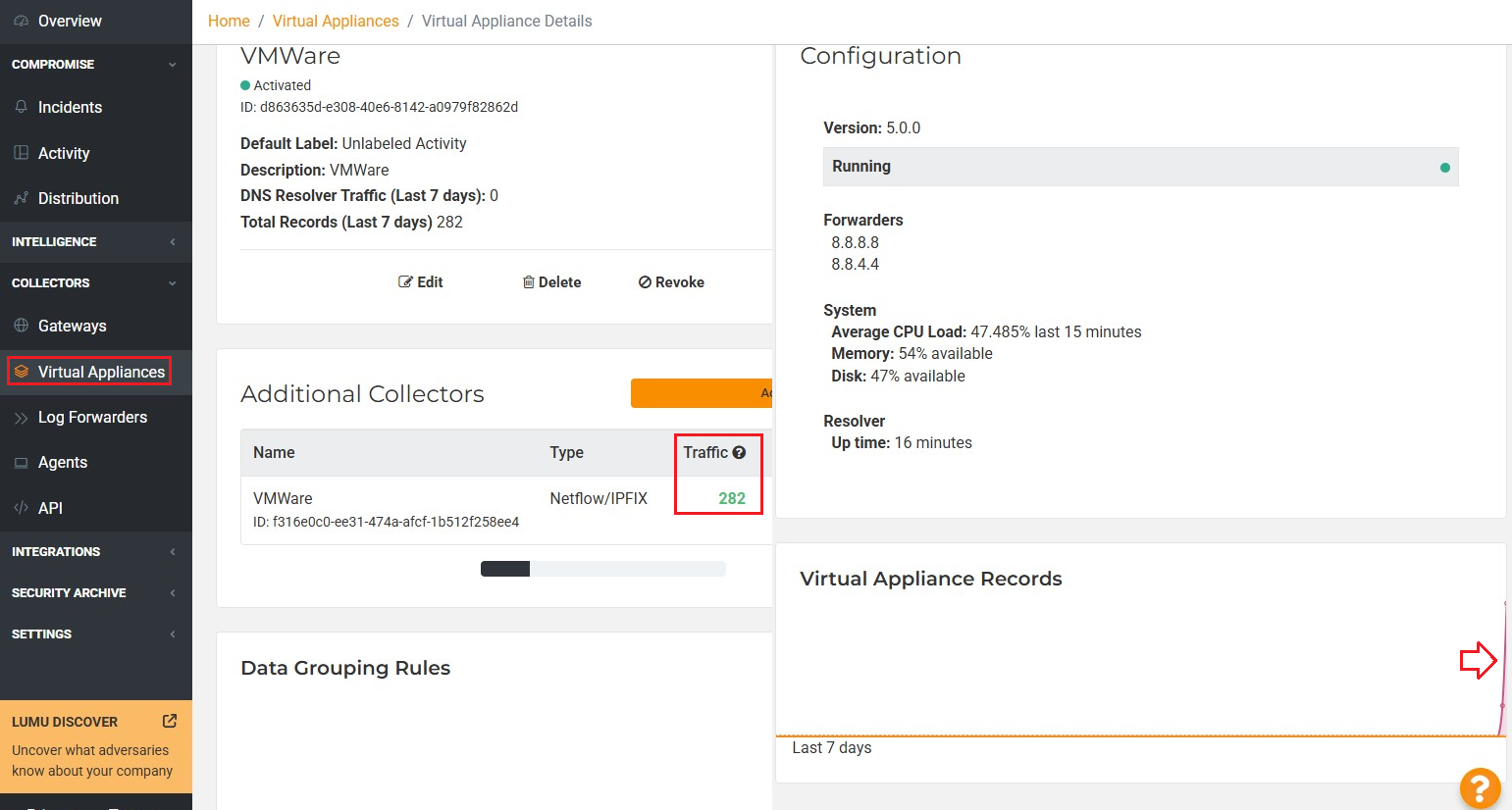Expand the INTELLIGENCE section
The height and width of the screenshot is (810, 1512).
tap(172, 242)
